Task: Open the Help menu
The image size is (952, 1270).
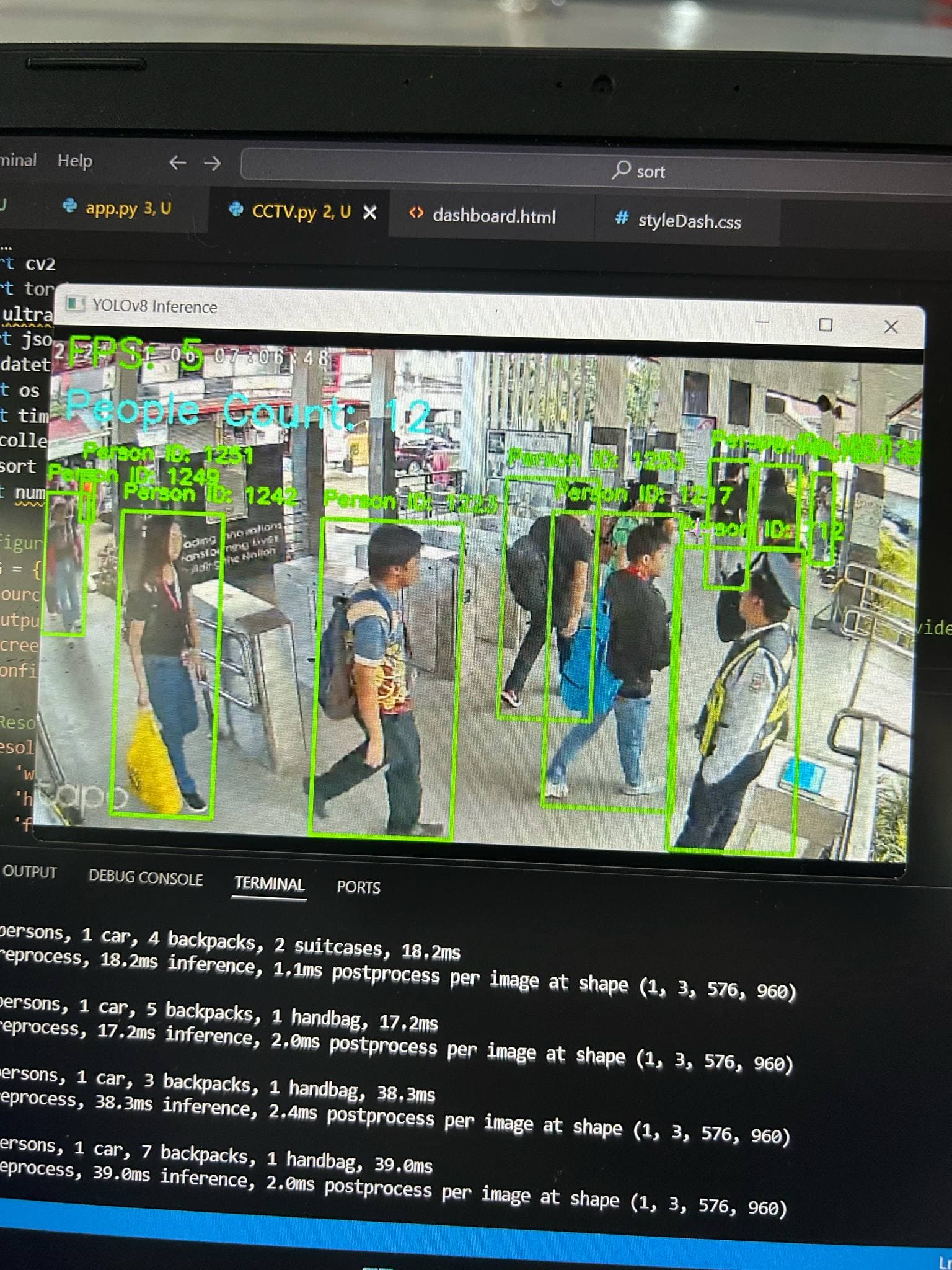Action: (75, 161)
